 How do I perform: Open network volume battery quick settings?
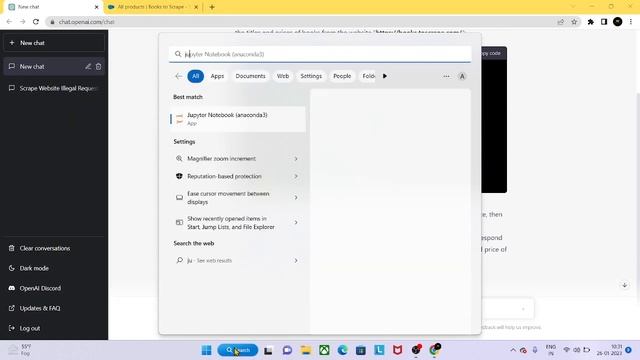pos(576,350)
